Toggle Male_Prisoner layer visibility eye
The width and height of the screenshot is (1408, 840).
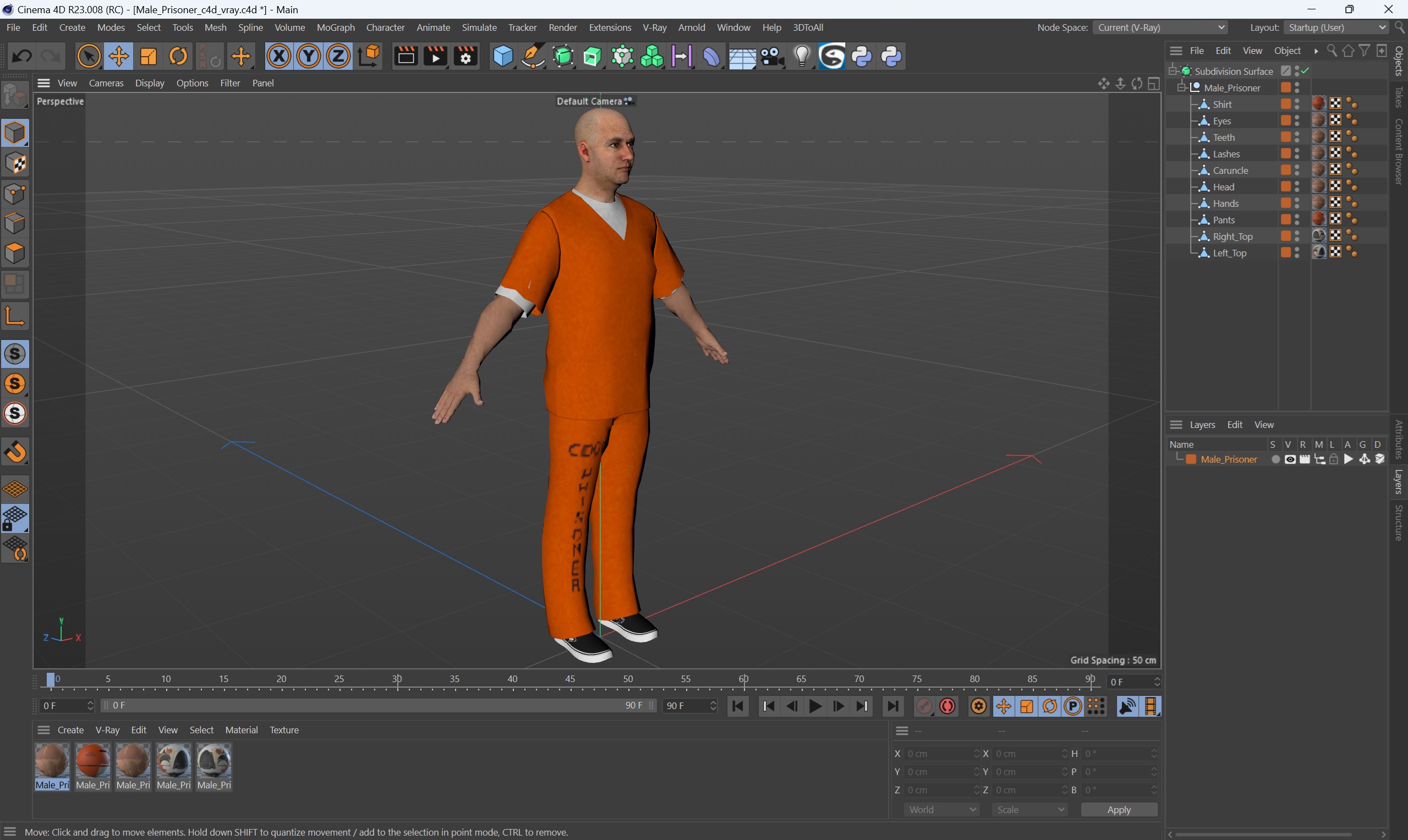point(1290,459)
